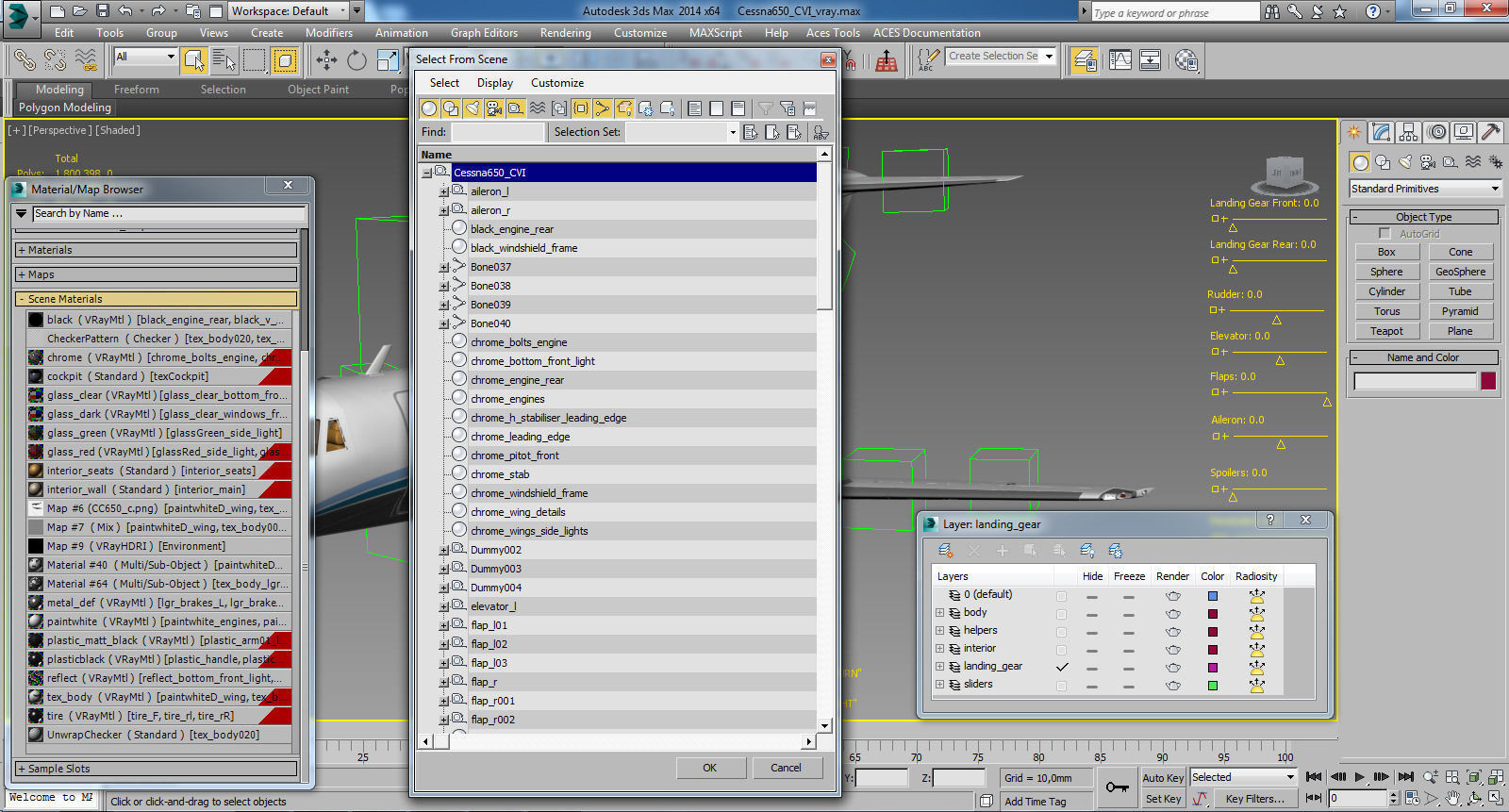Open the Graph Editors menu
This screenshot has width=1509, height=812.
pos(484,32)
